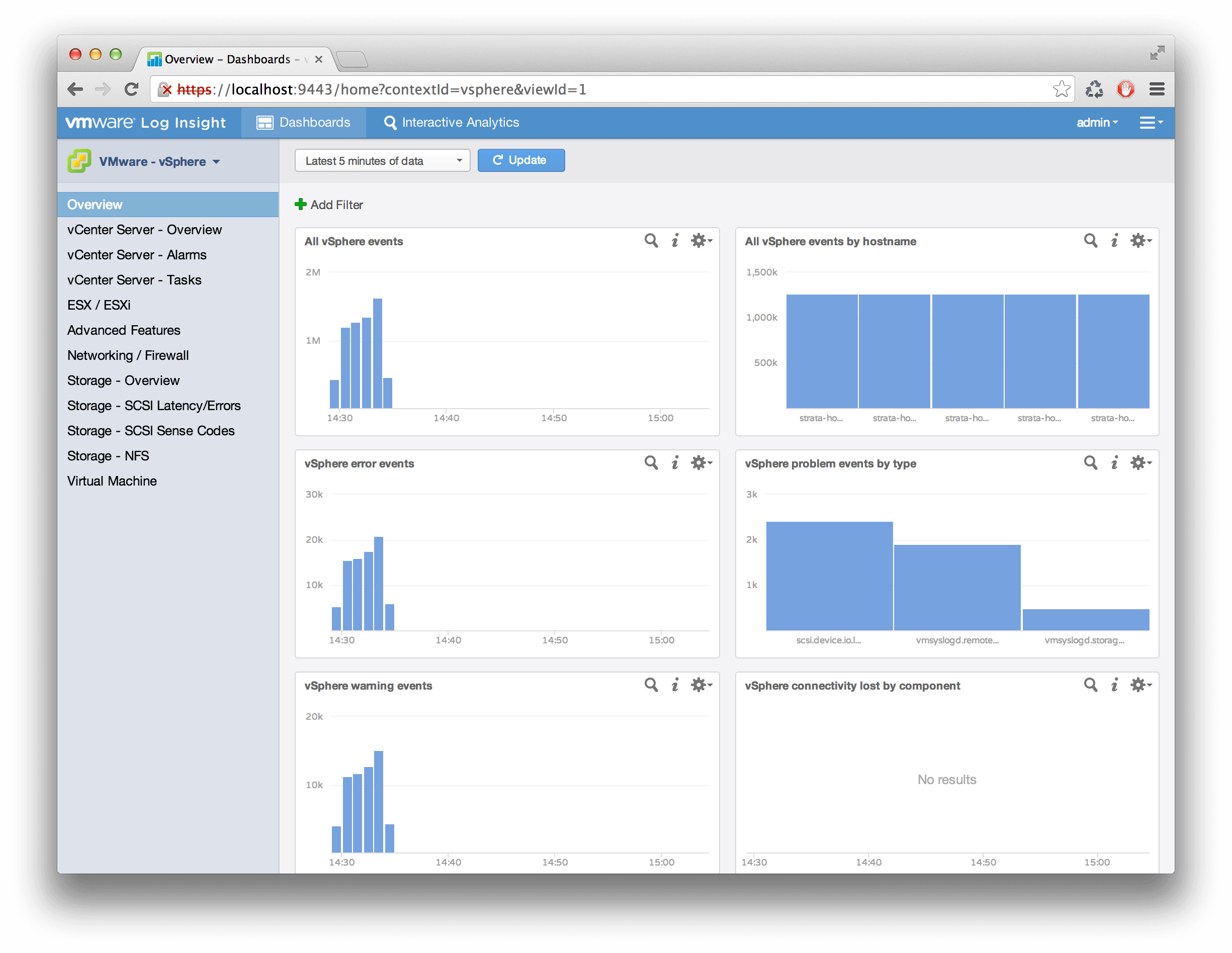Click the browser address bar

[564, 89]
